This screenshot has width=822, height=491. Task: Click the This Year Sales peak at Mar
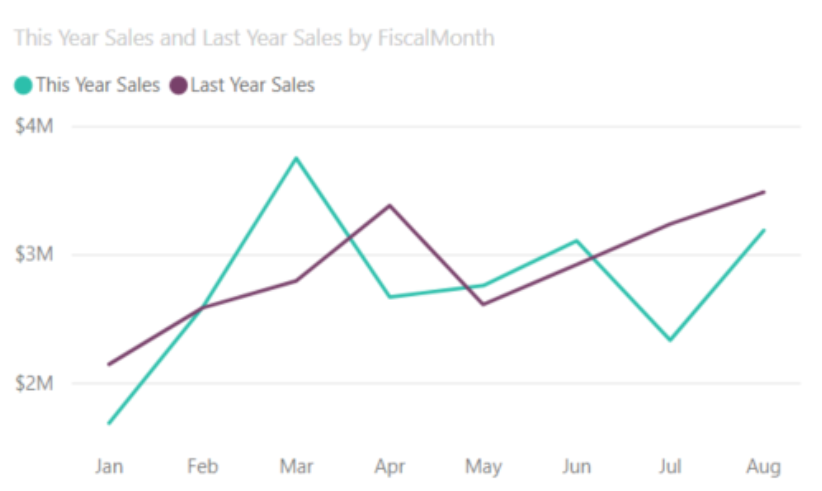pyautogui.click(x=296, y=158)
